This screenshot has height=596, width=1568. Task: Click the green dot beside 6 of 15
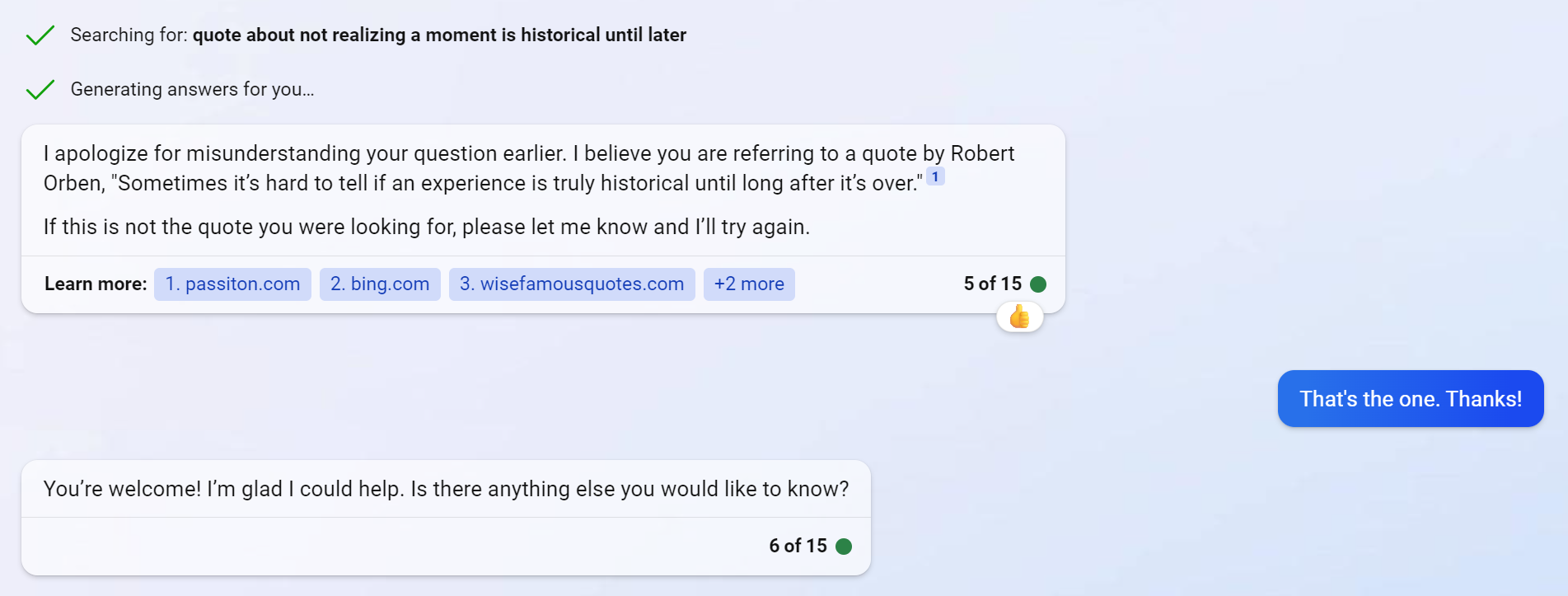tap(844, 547)
